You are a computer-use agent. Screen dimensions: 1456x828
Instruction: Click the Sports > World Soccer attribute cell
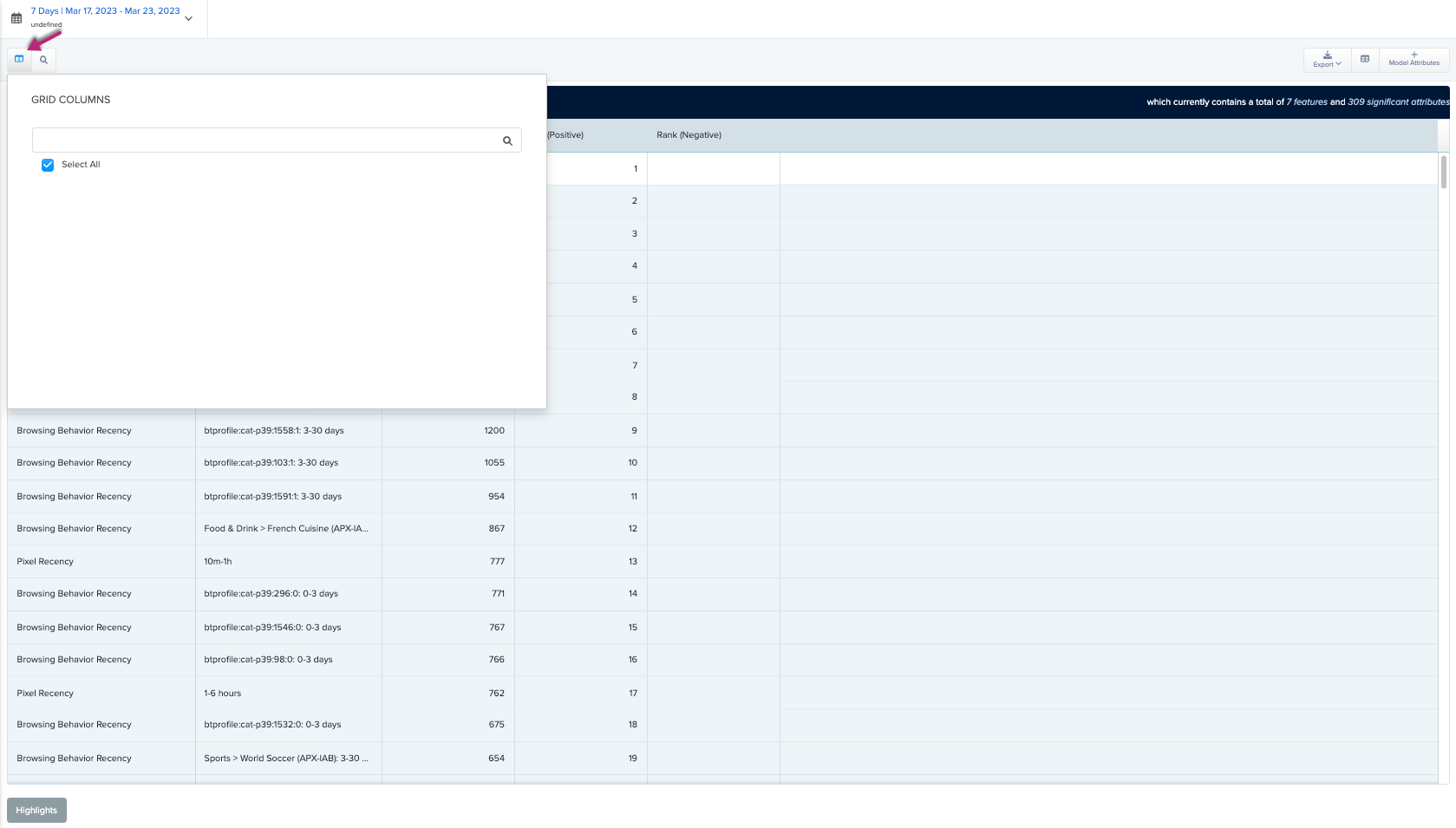click(286, 759)
